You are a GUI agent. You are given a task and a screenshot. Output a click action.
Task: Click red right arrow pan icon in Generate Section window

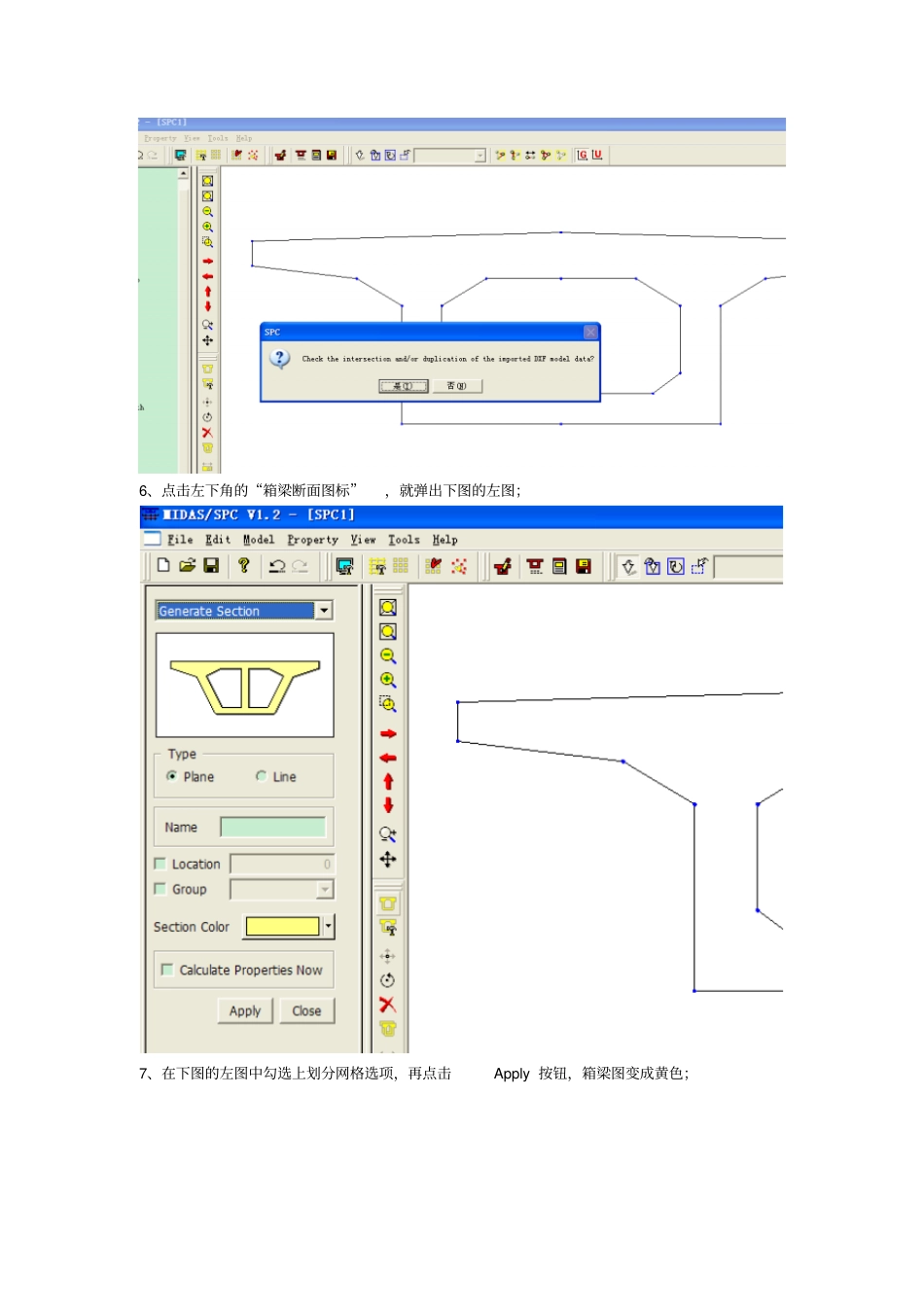click(x=387, y=734)
